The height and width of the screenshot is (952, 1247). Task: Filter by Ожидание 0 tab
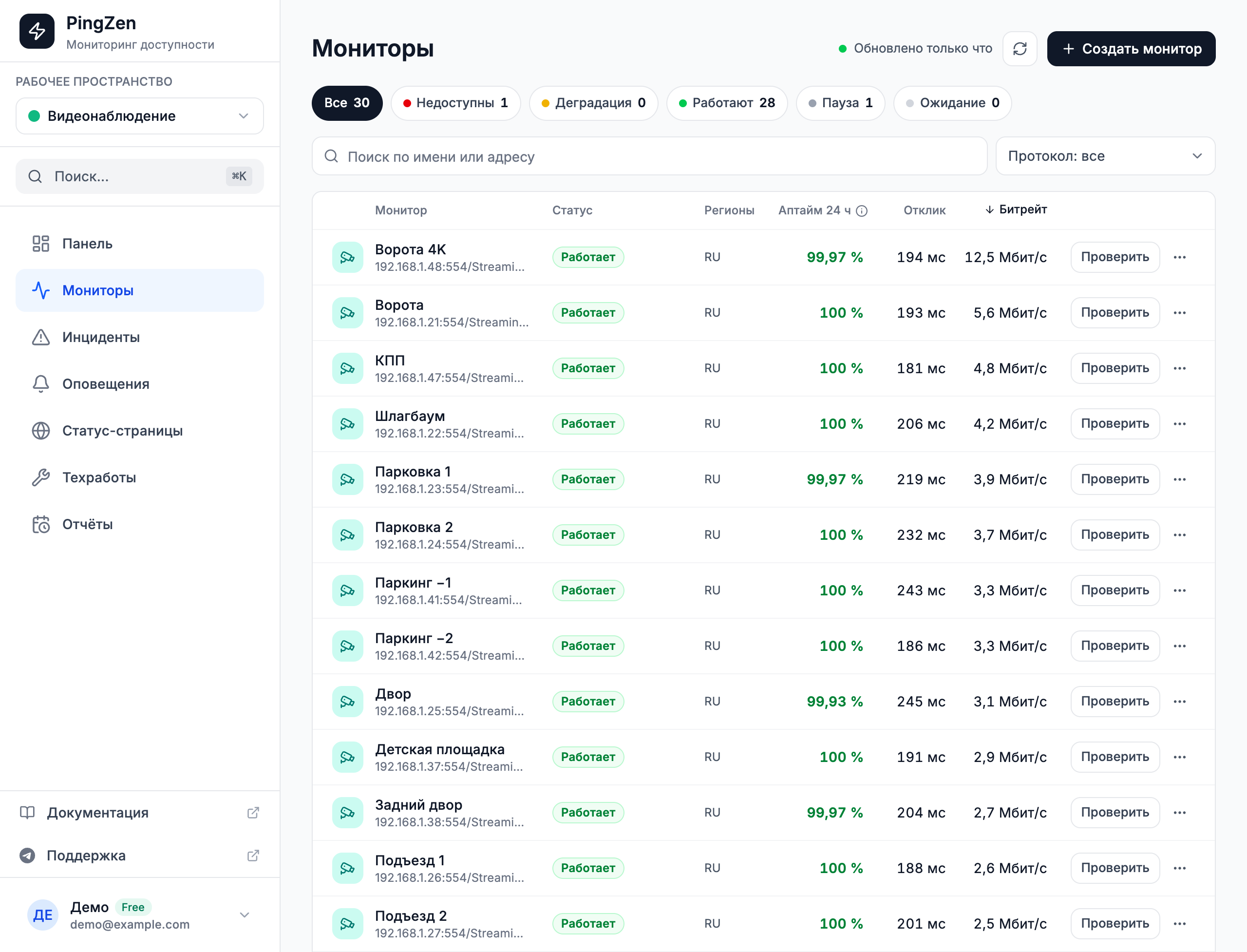[953, 103]
